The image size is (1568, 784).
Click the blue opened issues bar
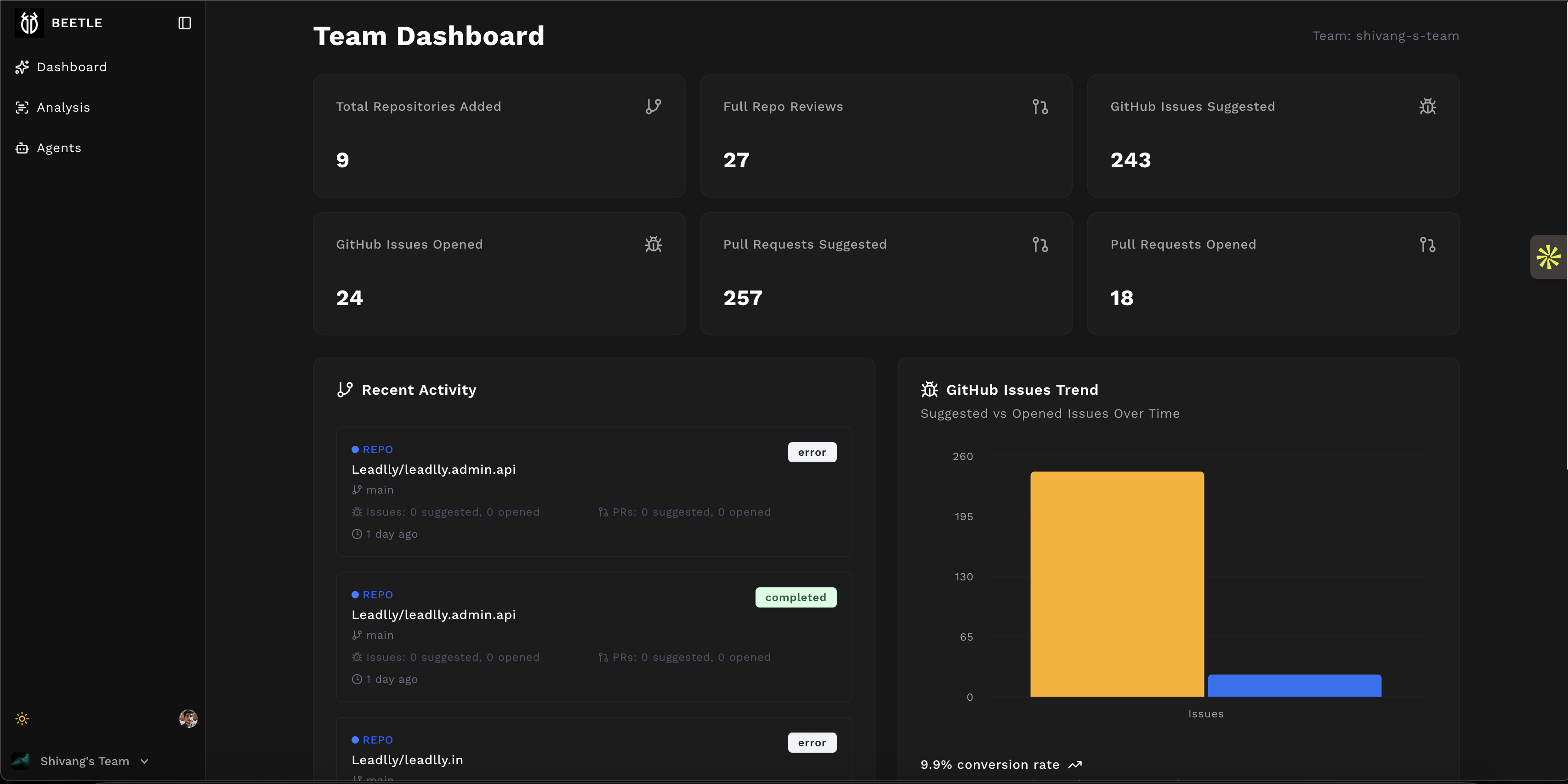point(1294,685)
